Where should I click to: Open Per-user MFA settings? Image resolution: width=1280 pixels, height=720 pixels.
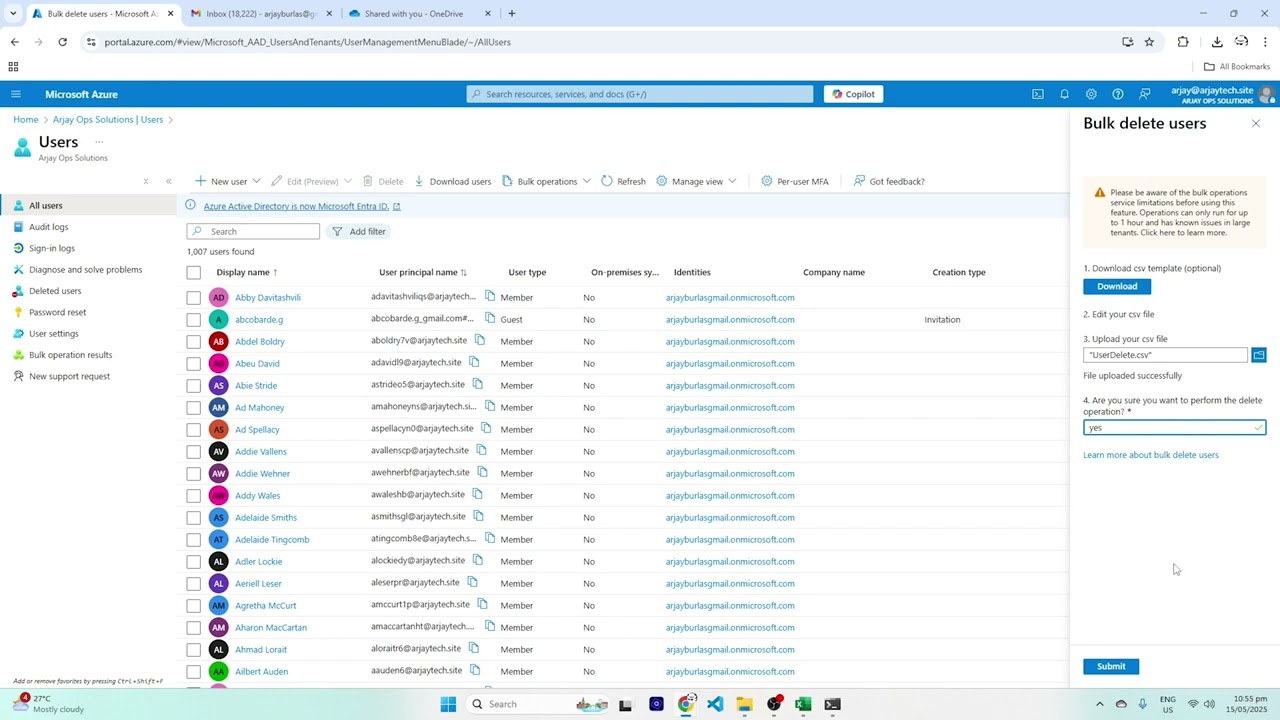795,181
